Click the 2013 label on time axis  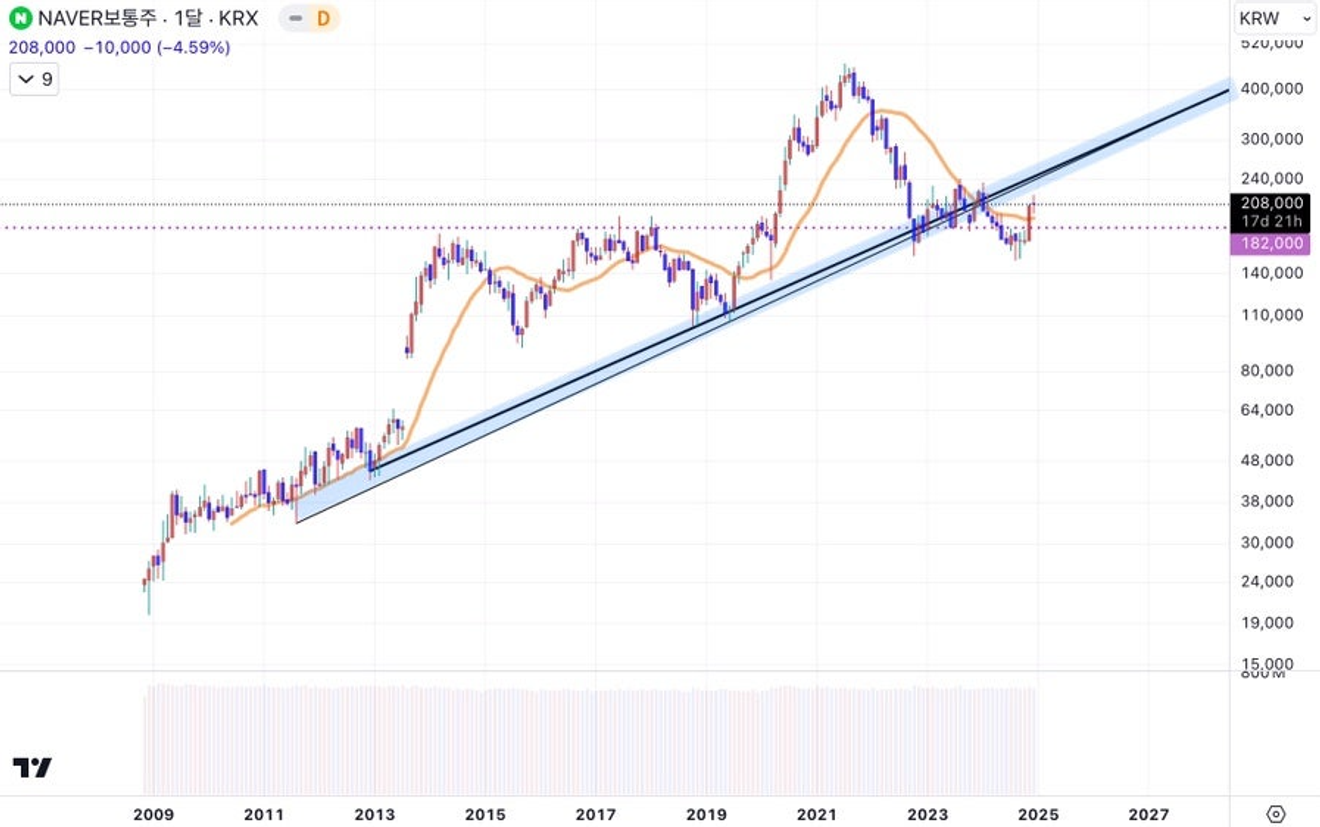pos(374,815)
